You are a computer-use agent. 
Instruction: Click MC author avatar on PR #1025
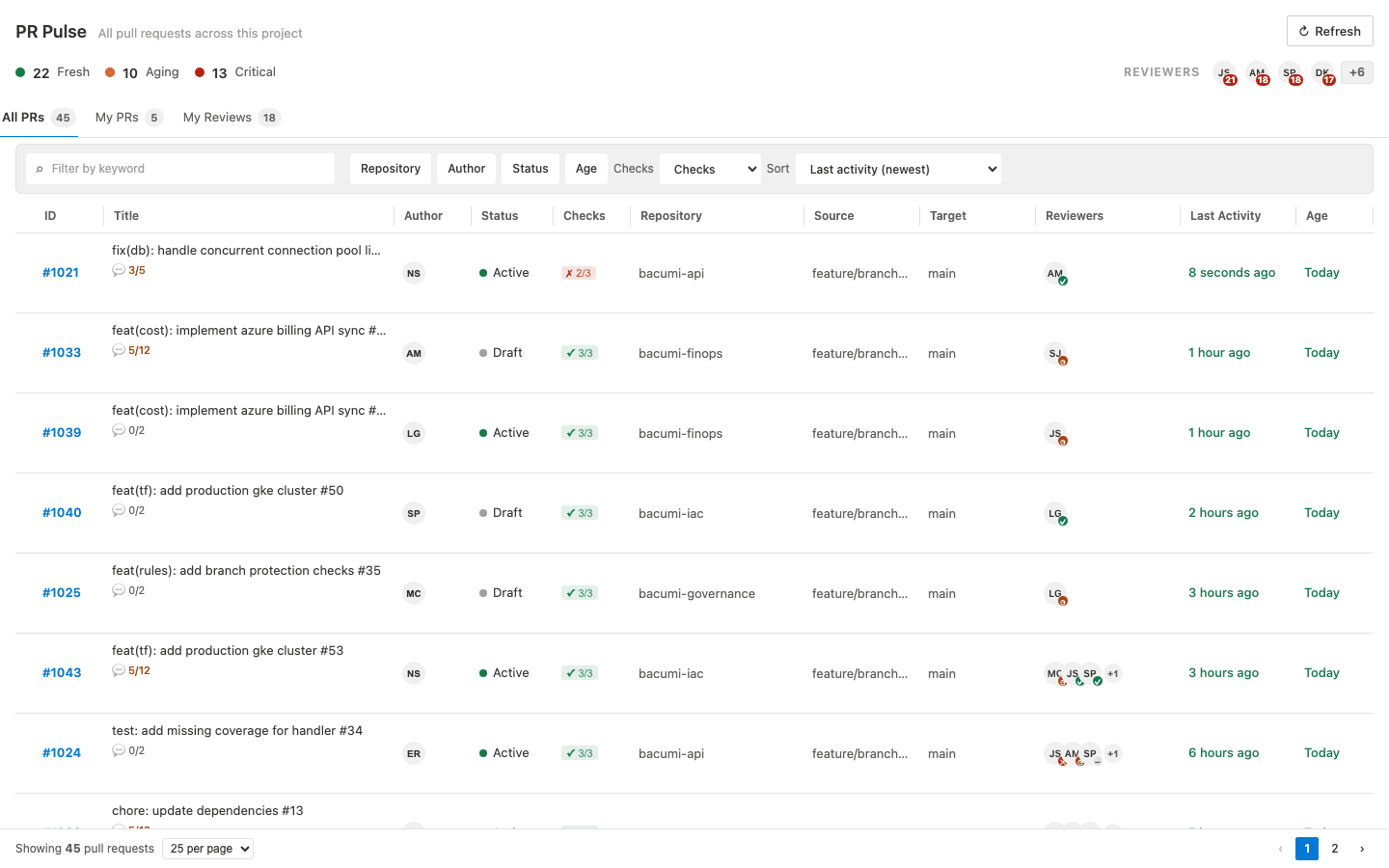click(414, 593)
